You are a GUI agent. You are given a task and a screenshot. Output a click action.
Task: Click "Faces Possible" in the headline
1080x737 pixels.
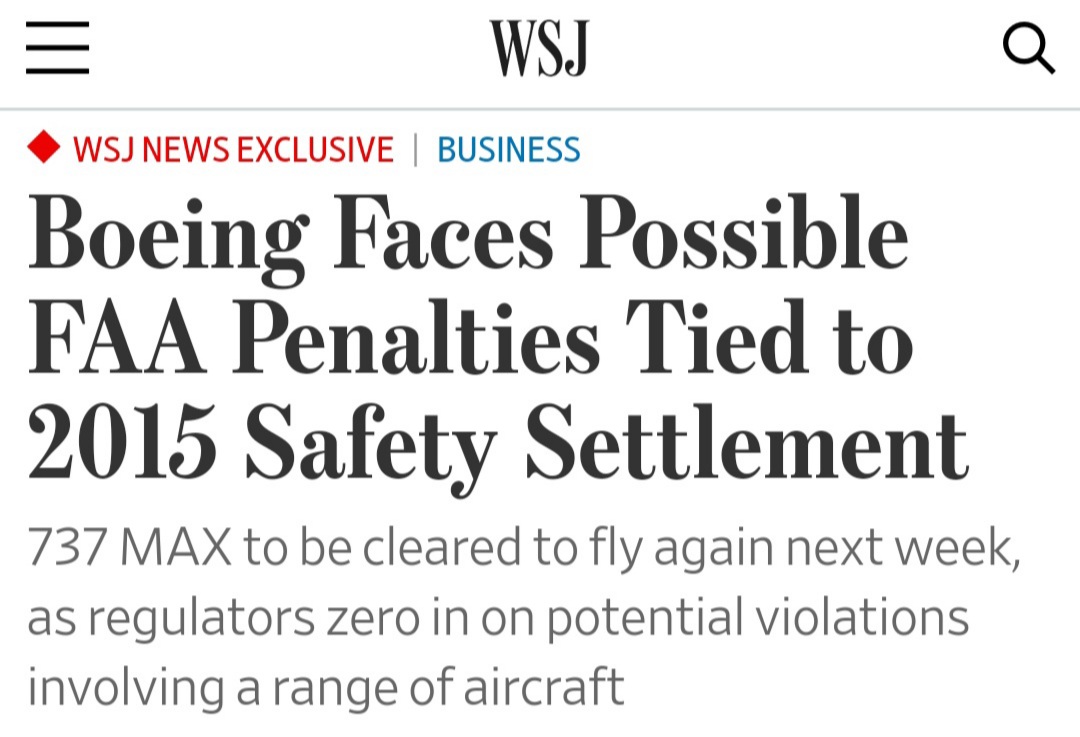coord(620,235)
